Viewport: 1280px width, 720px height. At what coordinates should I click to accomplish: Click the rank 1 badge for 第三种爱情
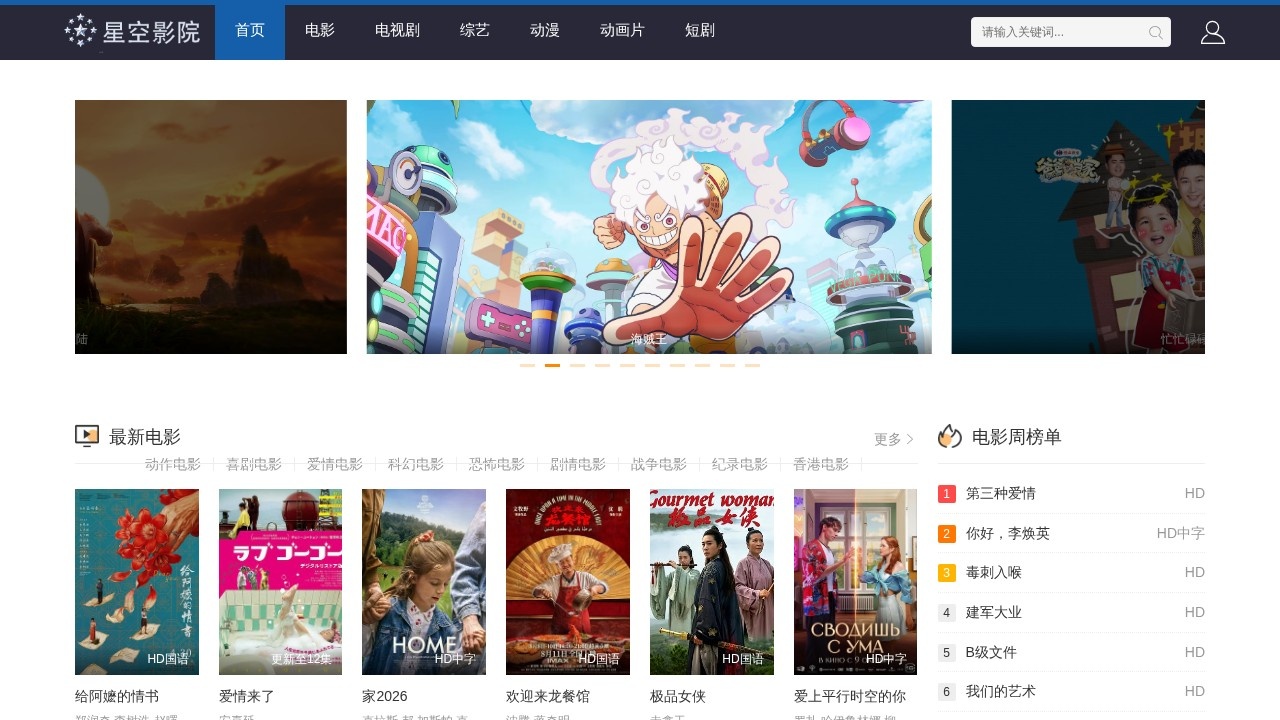[947, 494]
